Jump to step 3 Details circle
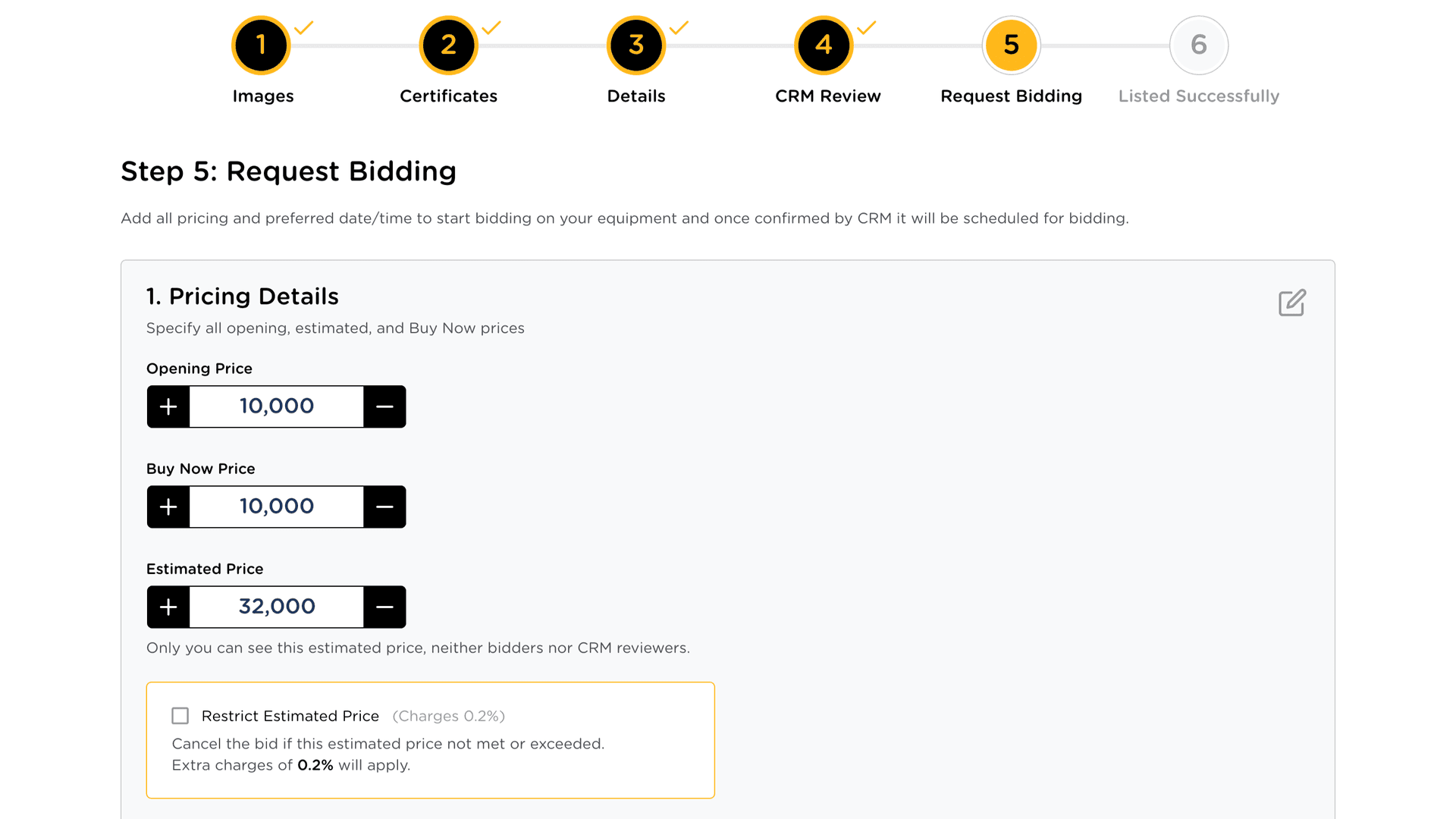This screenshot has width=1456, height=819. pos(635,45)
